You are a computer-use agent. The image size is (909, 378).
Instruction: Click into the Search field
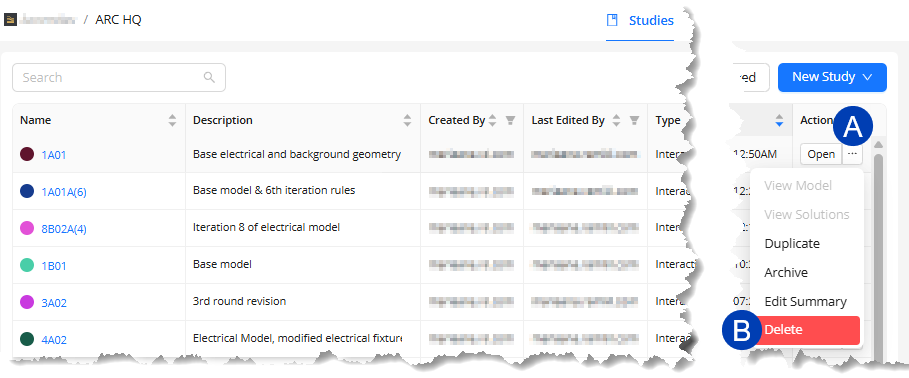[119, 78]
